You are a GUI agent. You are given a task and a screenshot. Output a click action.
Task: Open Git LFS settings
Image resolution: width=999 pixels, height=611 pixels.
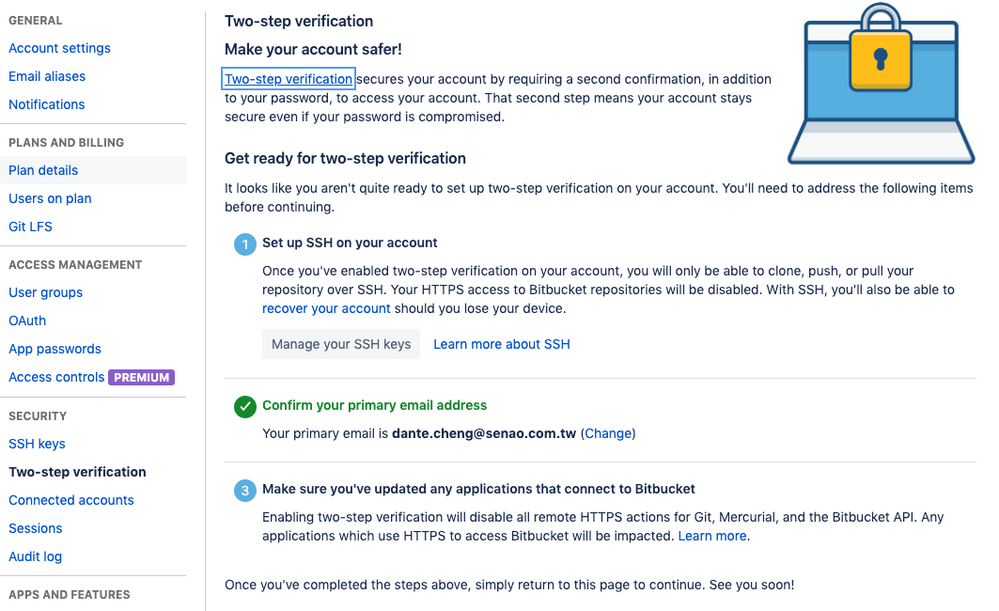[30, 227]
